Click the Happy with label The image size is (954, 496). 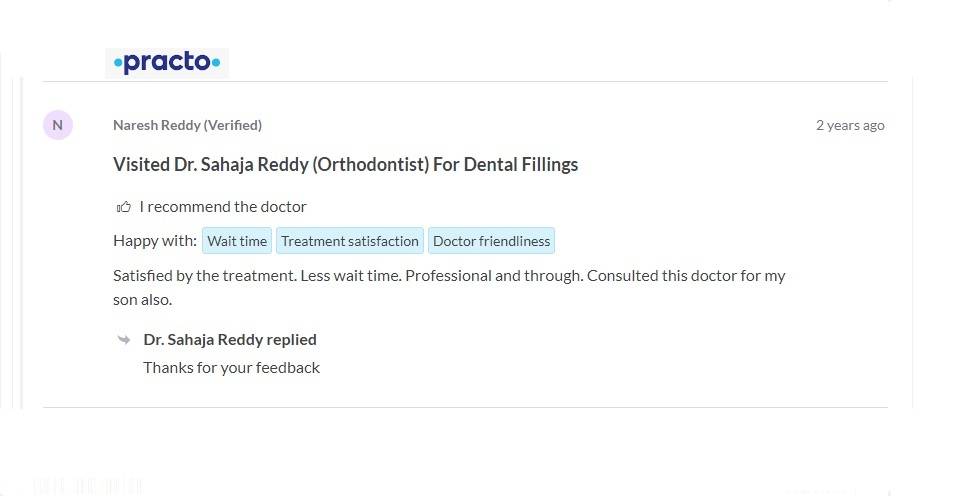point(155,241)
